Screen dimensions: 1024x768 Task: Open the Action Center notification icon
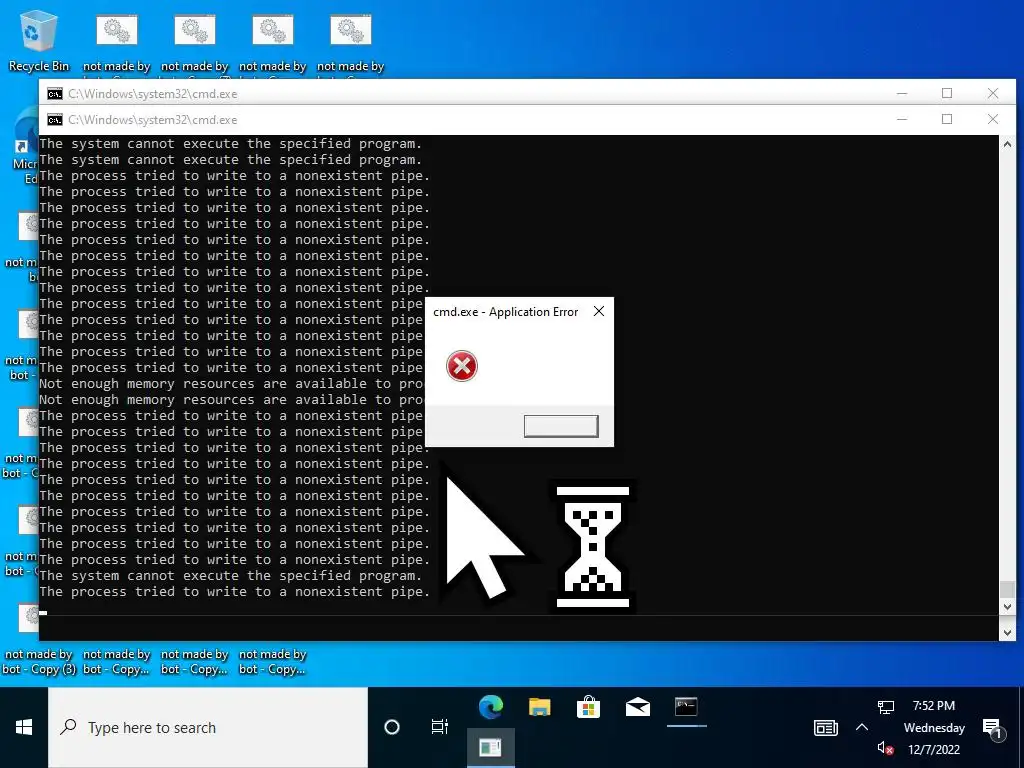tap(993, 728)
